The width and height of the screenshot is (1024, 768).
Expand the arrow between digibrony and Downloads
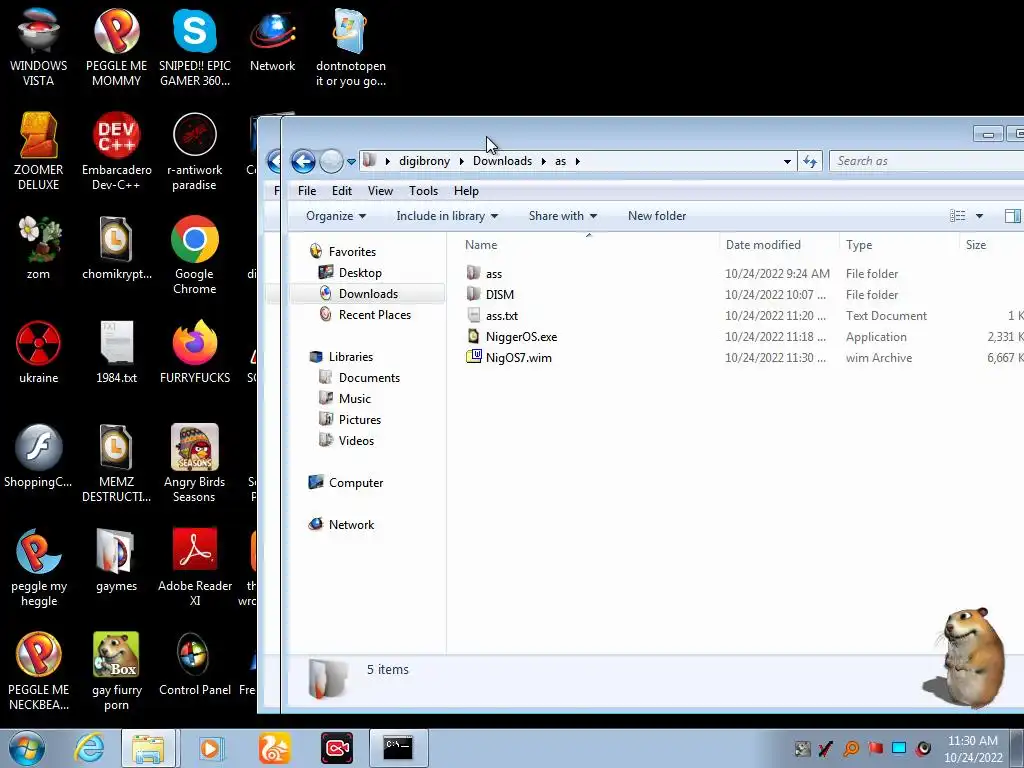coord(462,161)
